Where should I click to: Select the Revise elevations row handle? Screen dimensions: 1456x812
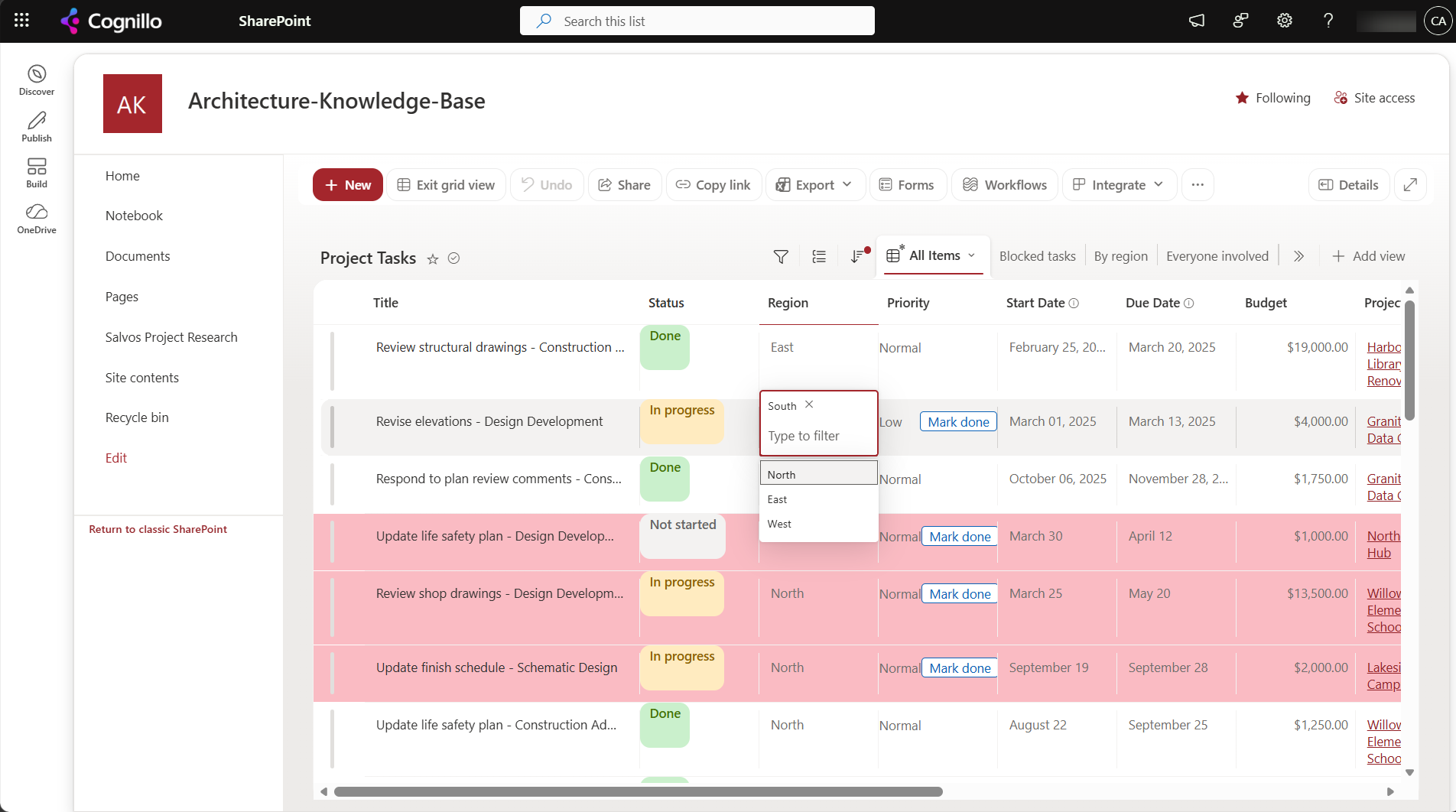(x=332, y=427)
